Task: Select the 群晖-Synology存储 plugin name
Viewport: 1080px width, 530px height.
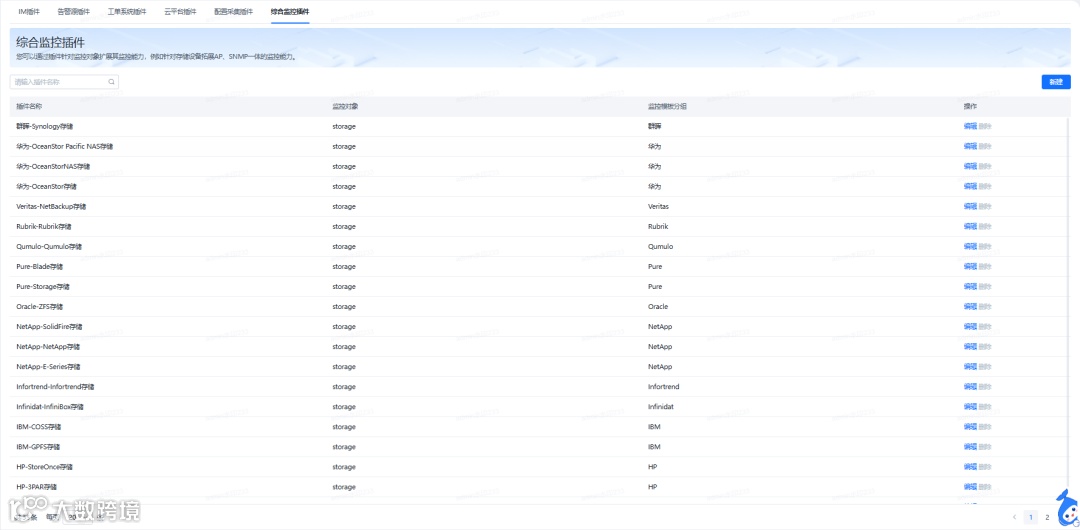Action: (45, 127)
